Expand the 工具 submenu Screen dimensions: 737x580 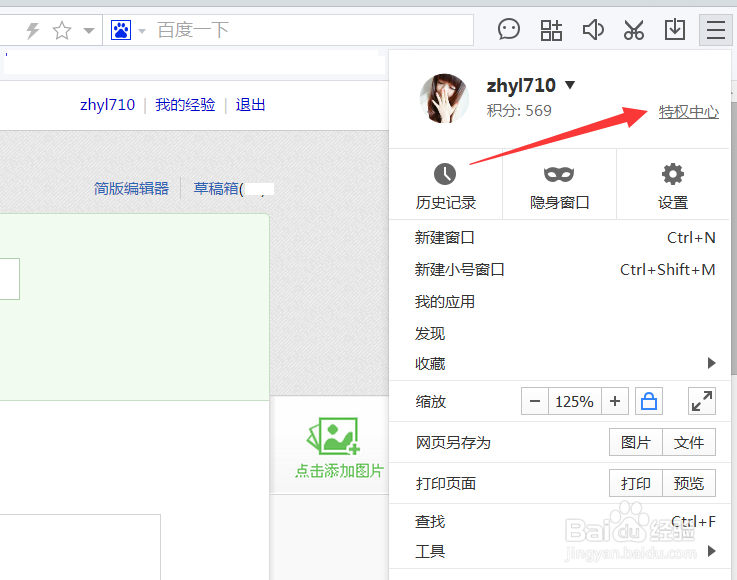560,551
